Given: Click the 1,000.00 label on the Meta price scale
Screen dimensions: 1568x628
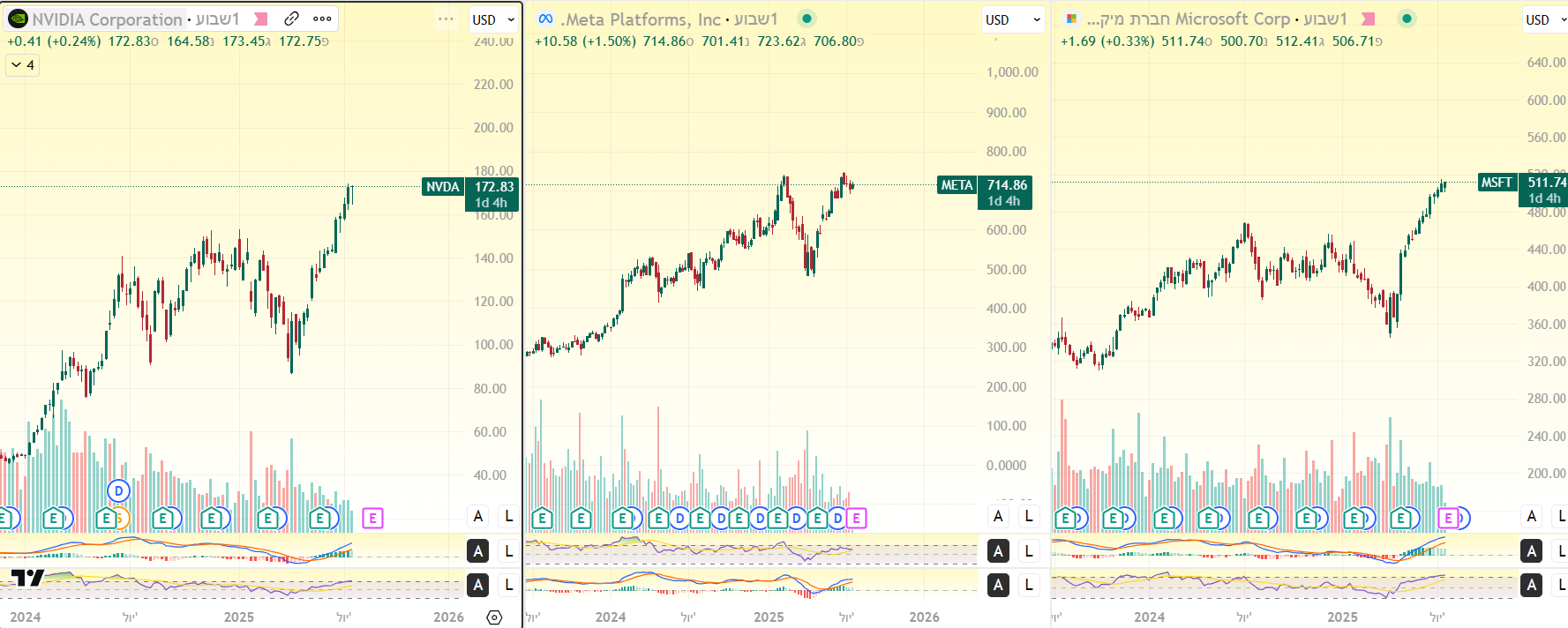Looking at the screenshot, I should point(1012,72).
